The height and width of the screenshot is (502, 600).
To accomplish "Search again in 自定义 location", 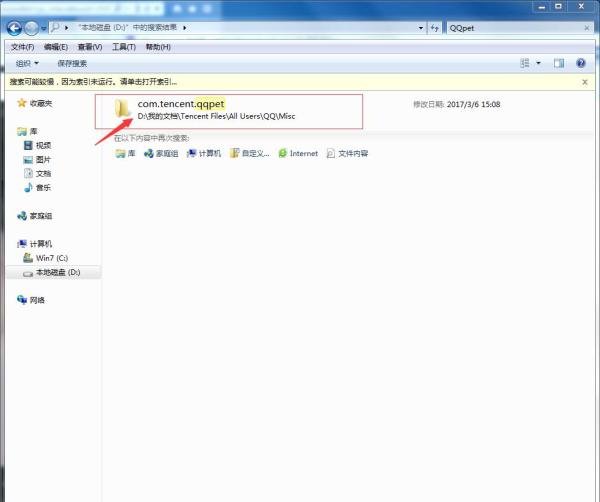I will 249,153.
